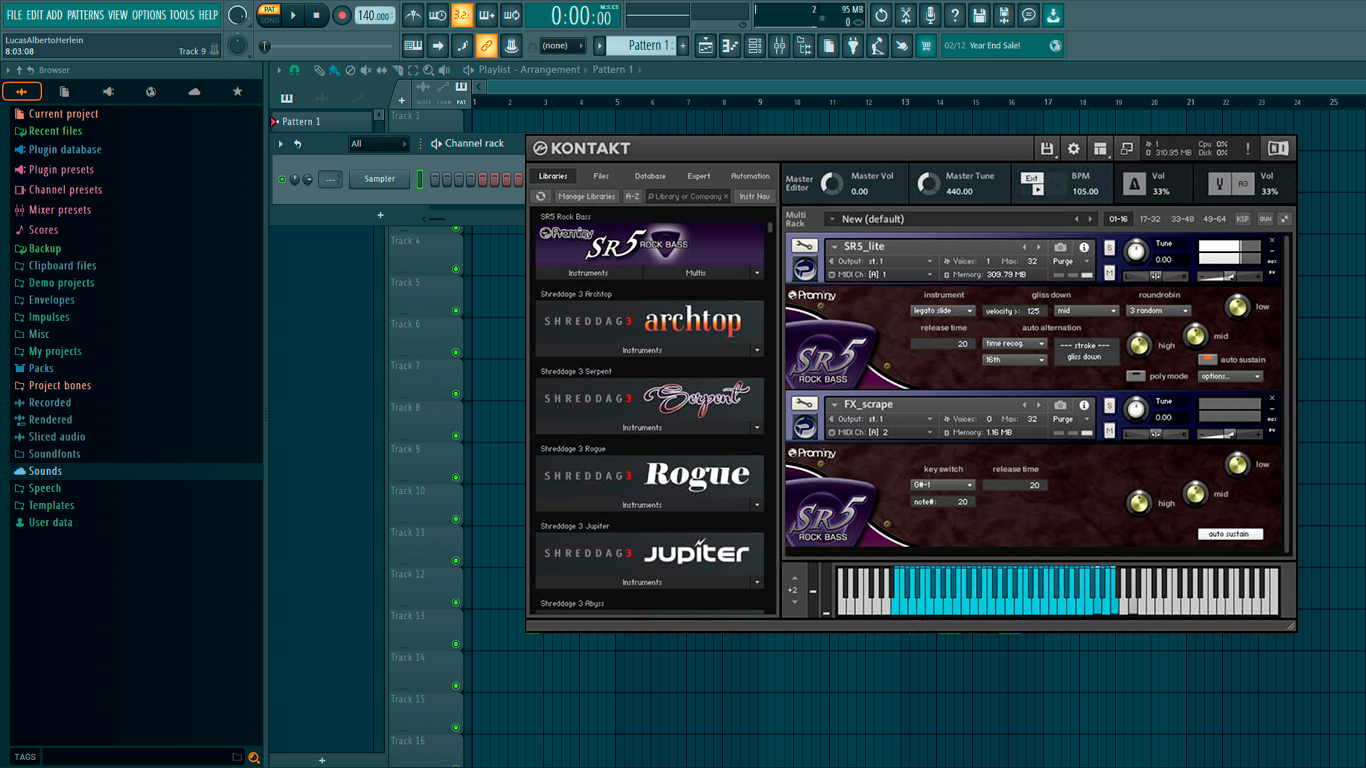Open the 16th dropdown
1366x768 pixels.
[x=1014, y=359]
